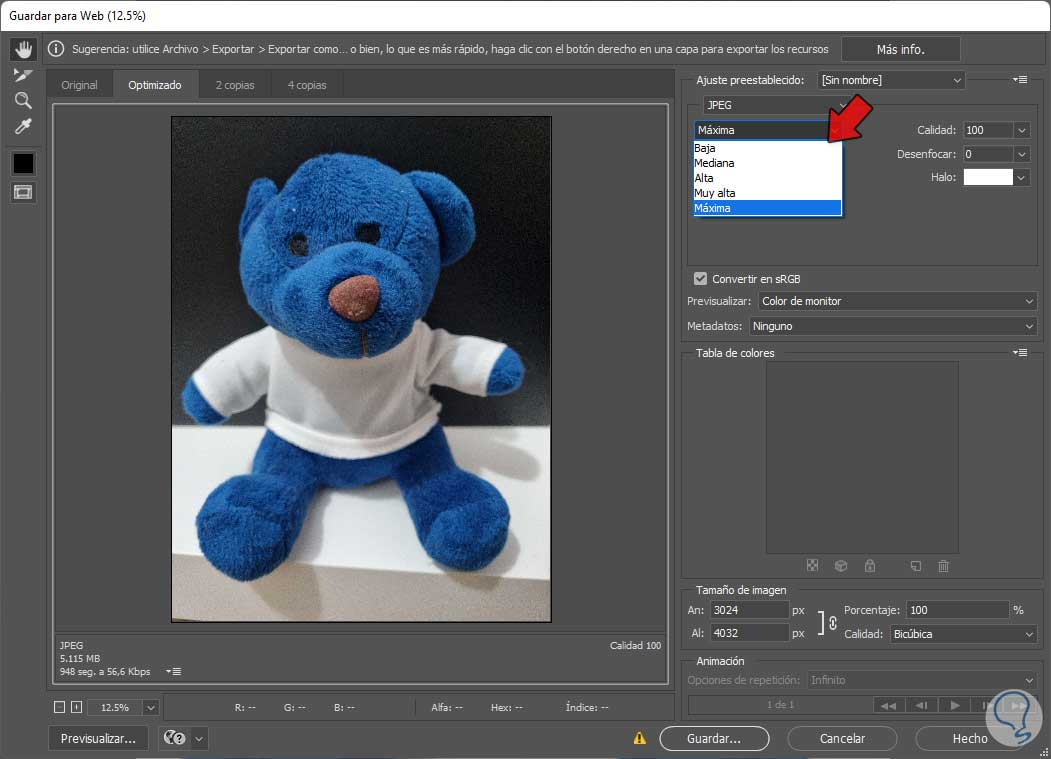
Task: Click the rewind to first frame button
Action: [x=889, y=705]
